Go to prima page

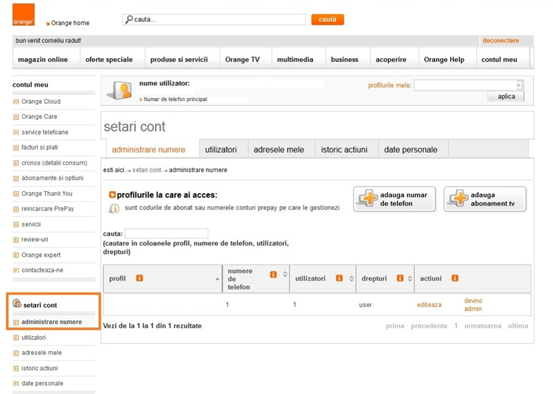[395, 326]
